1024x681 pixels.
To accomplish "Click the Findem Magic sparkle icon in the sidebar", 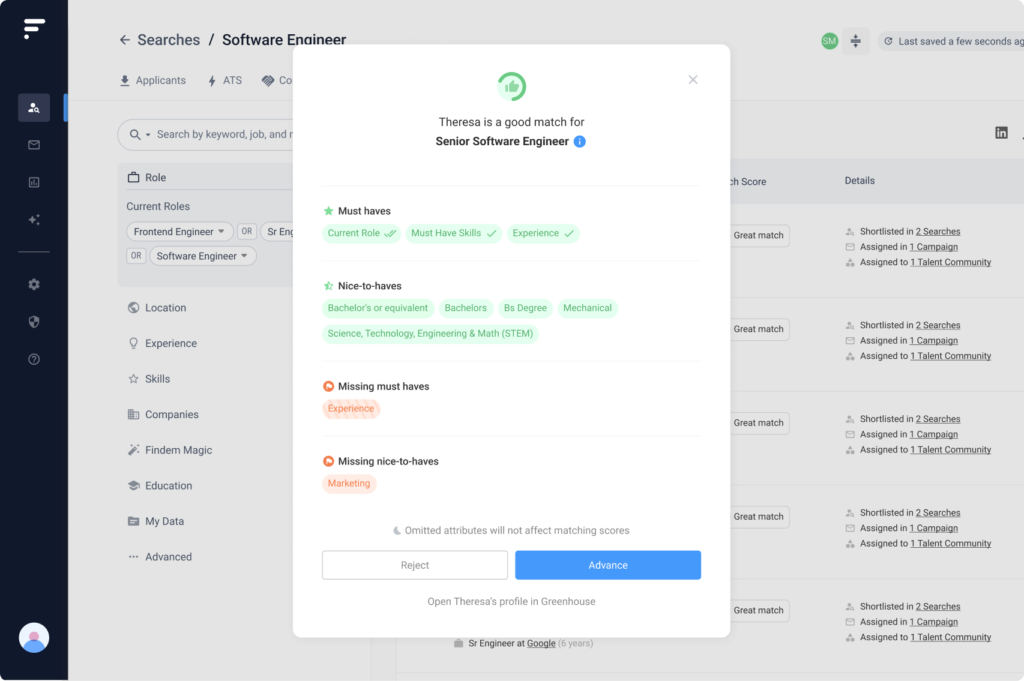I will click(34, 220).
